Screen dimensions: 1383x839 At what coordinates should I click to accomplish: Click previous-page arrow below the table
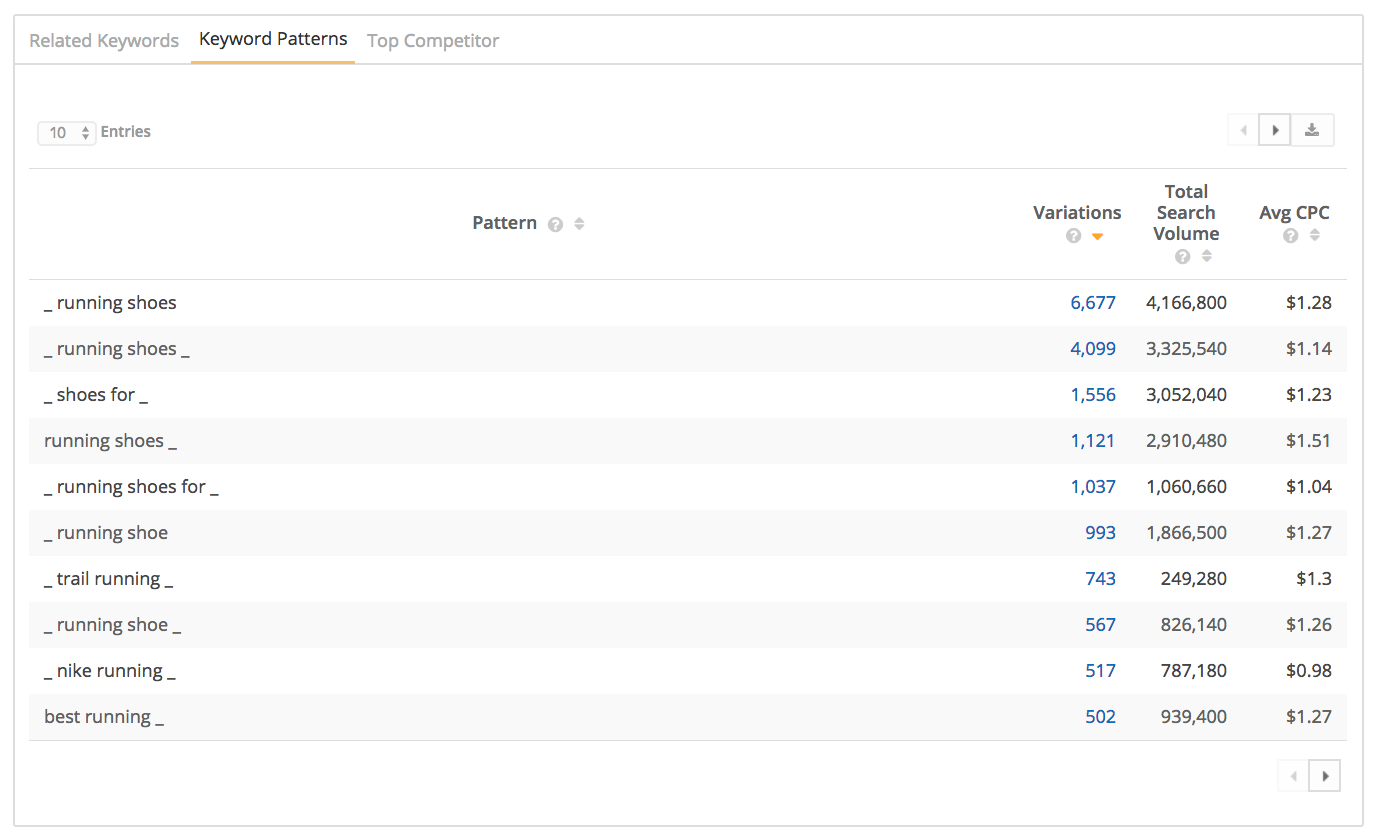[x=1293, y=775]
